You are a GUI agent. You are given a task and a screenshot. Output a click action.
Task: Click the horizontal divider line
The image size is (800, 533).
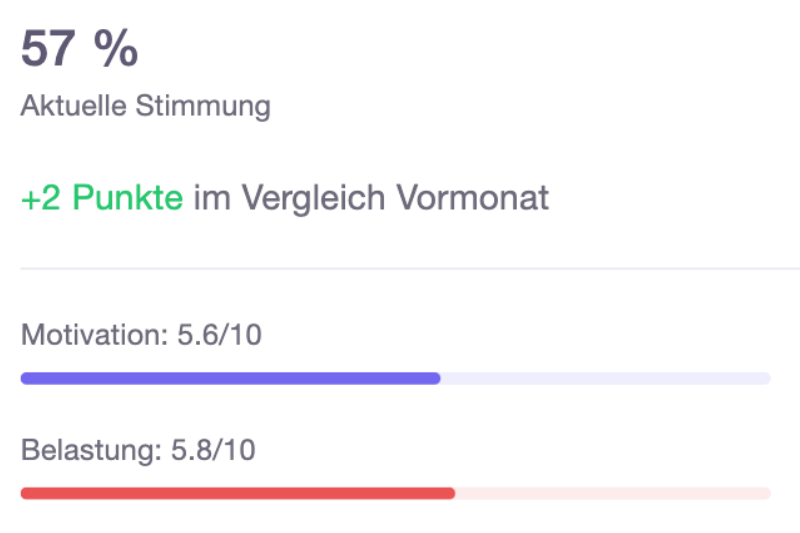click(x=410, y=268)
